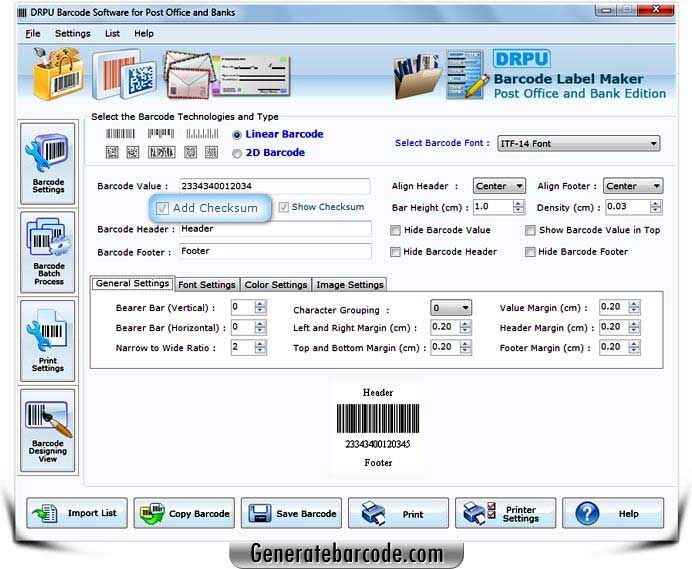Adjust Density spinner arrows

[655, 207]
